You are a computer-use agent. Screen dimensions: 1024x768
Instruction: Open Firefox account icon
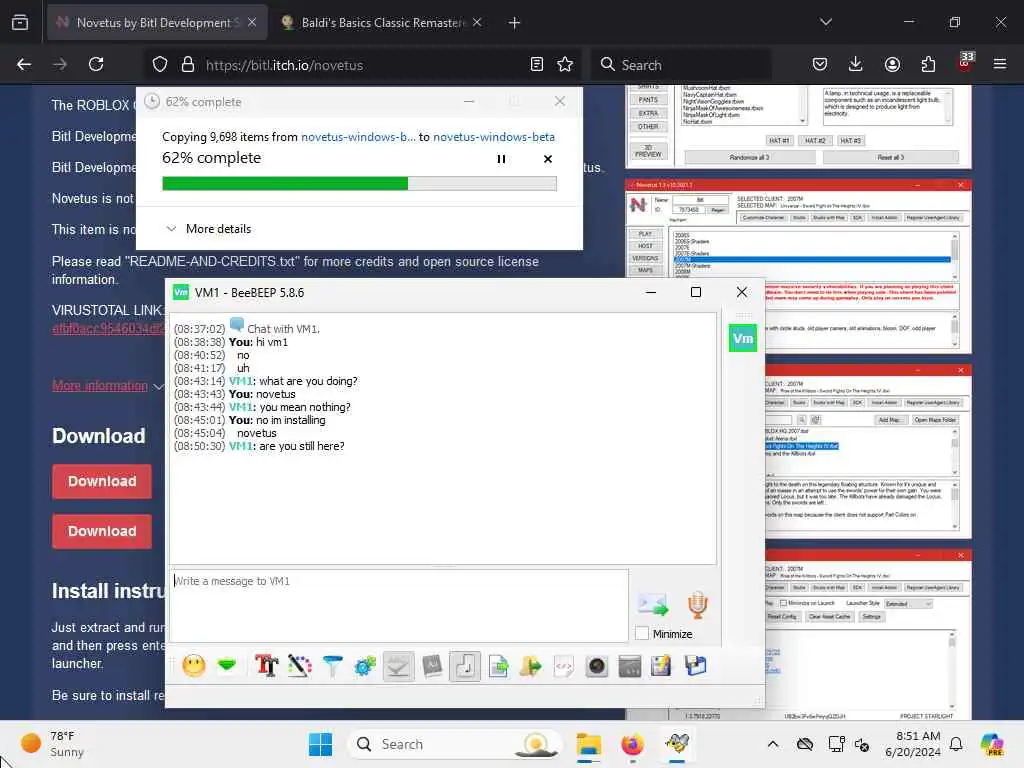[892, 64]
